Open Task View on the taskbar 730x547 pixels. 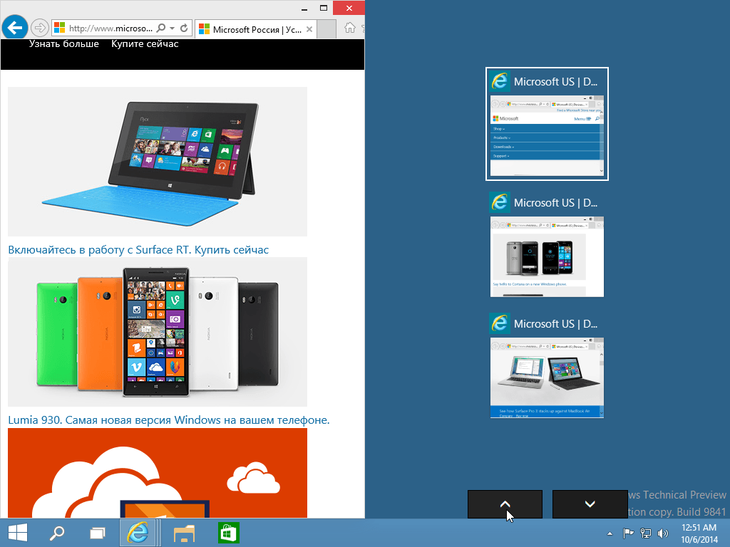(x=97, y=532)
